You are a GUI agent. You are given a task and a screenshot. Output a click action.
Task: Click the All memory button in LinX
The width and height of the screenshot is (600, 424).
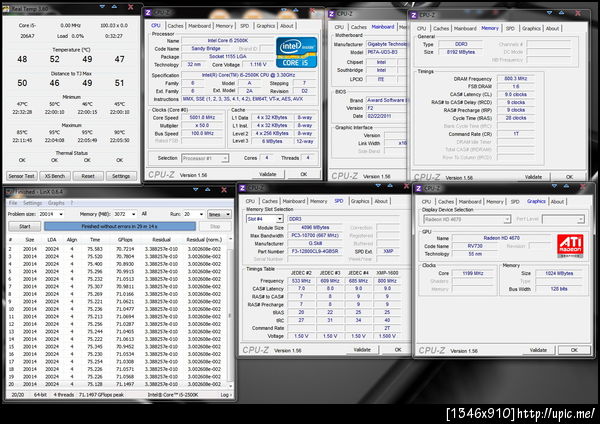(144, 214)
